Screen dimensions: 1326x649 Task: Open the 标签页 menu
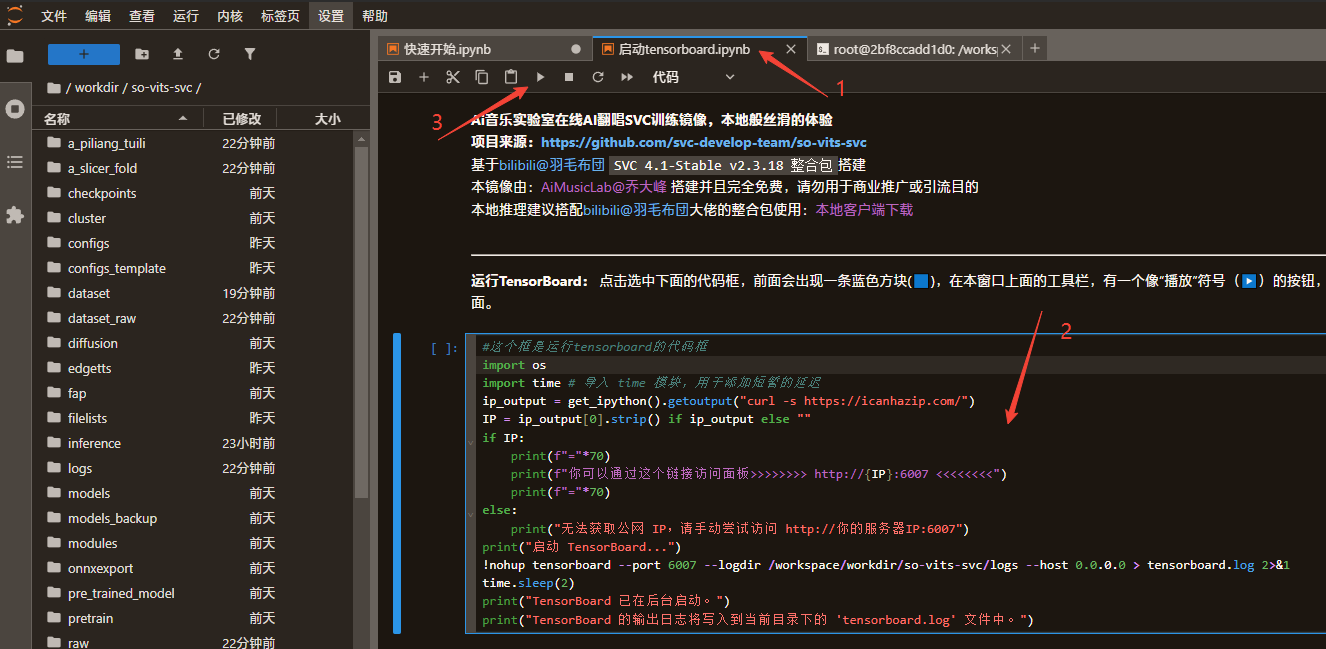click(x=280, y=16)
